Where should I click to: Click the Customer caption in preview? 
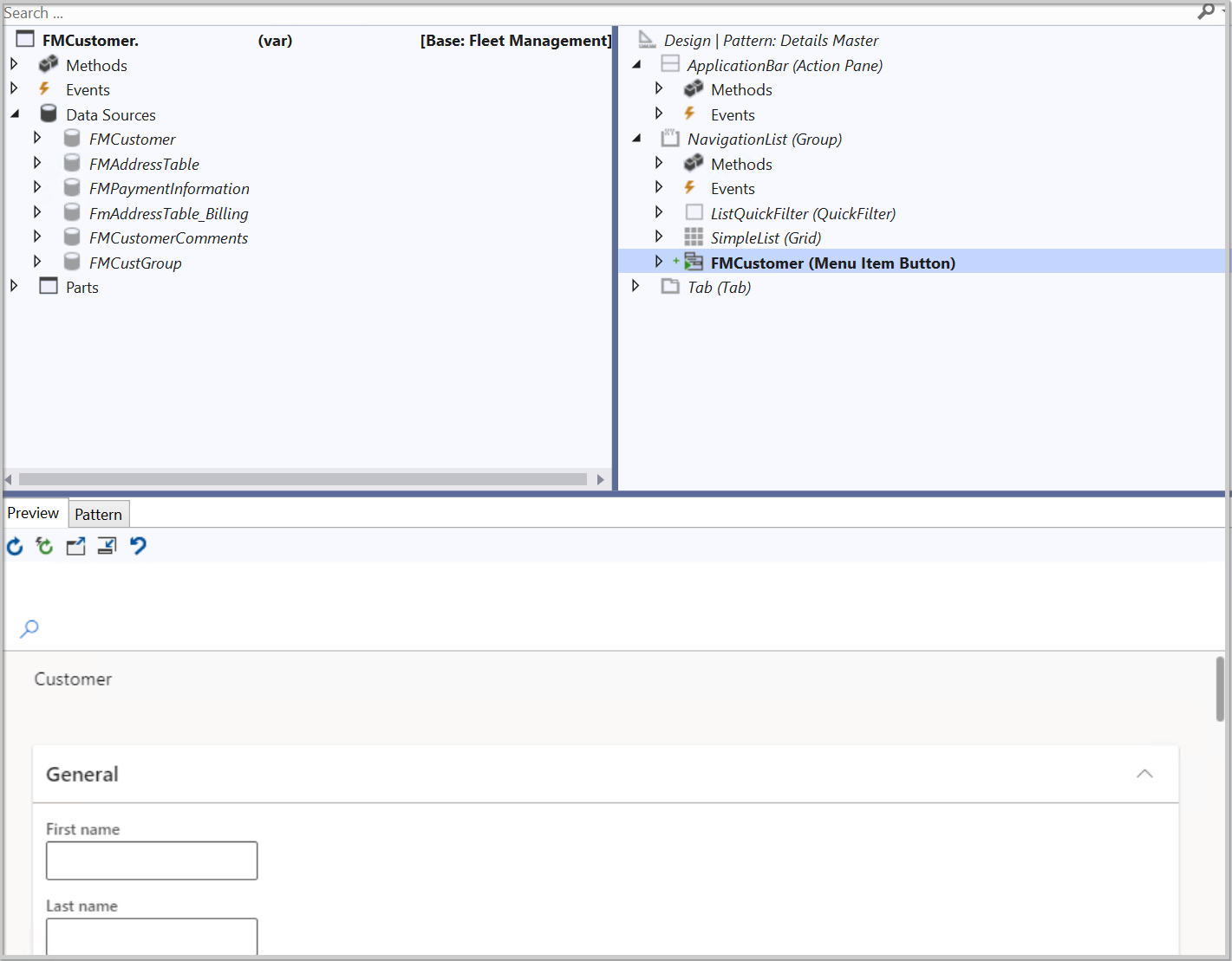click(x=73, y=679)
